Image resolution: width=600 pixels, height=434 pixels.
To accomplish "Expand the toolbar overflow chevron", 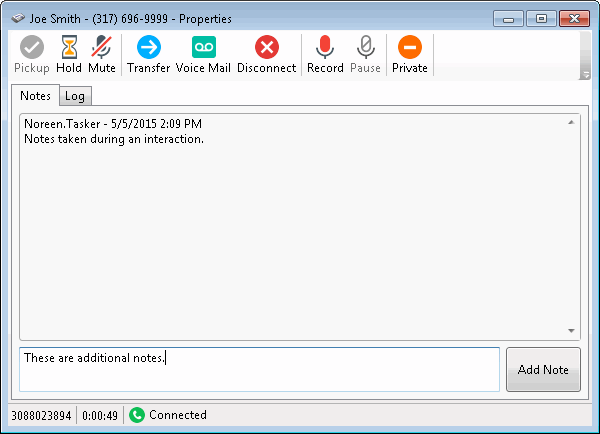I will pyautogui.click(x=585, y=74).
